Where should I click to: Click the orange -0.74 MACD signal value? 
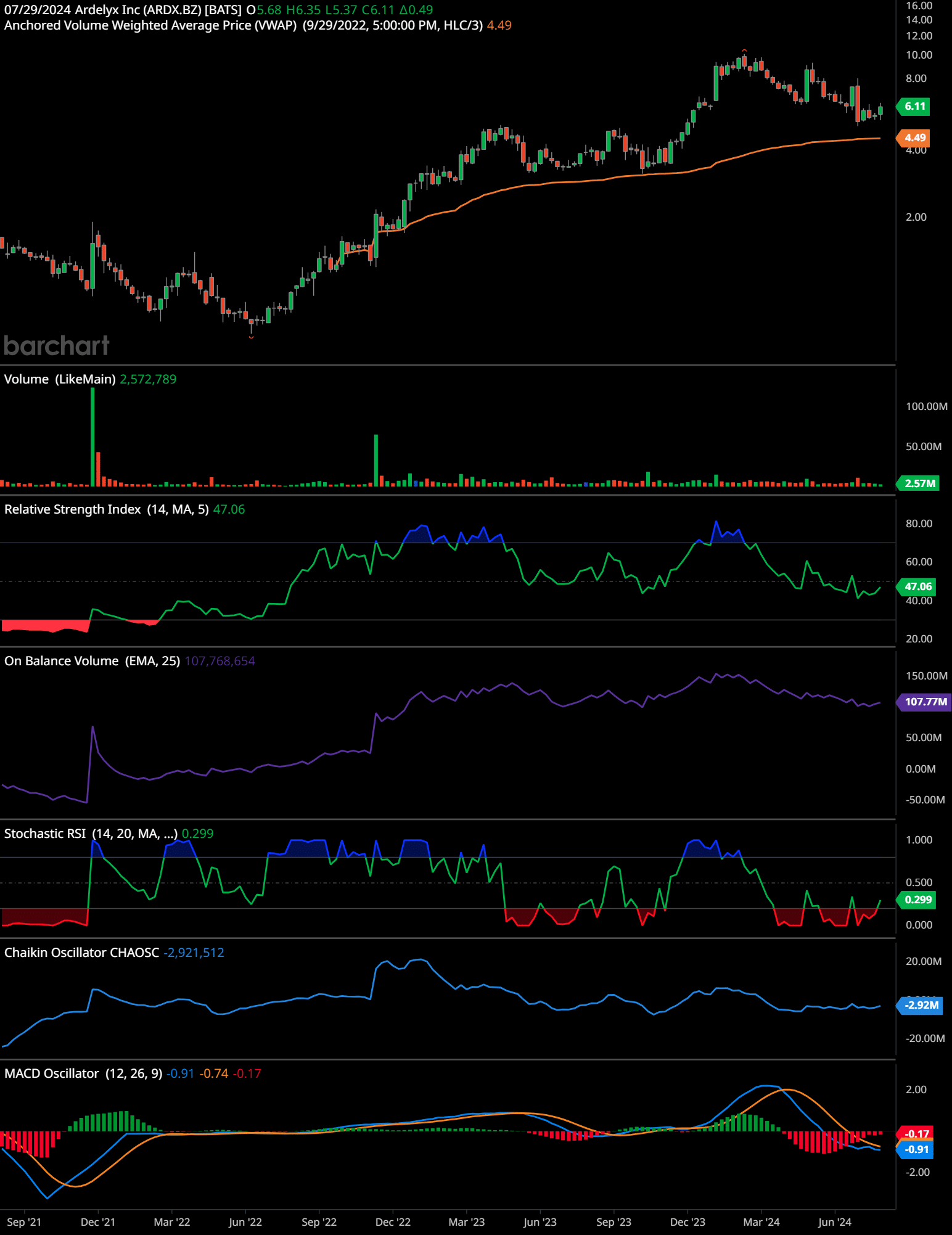pos(214,1073)
